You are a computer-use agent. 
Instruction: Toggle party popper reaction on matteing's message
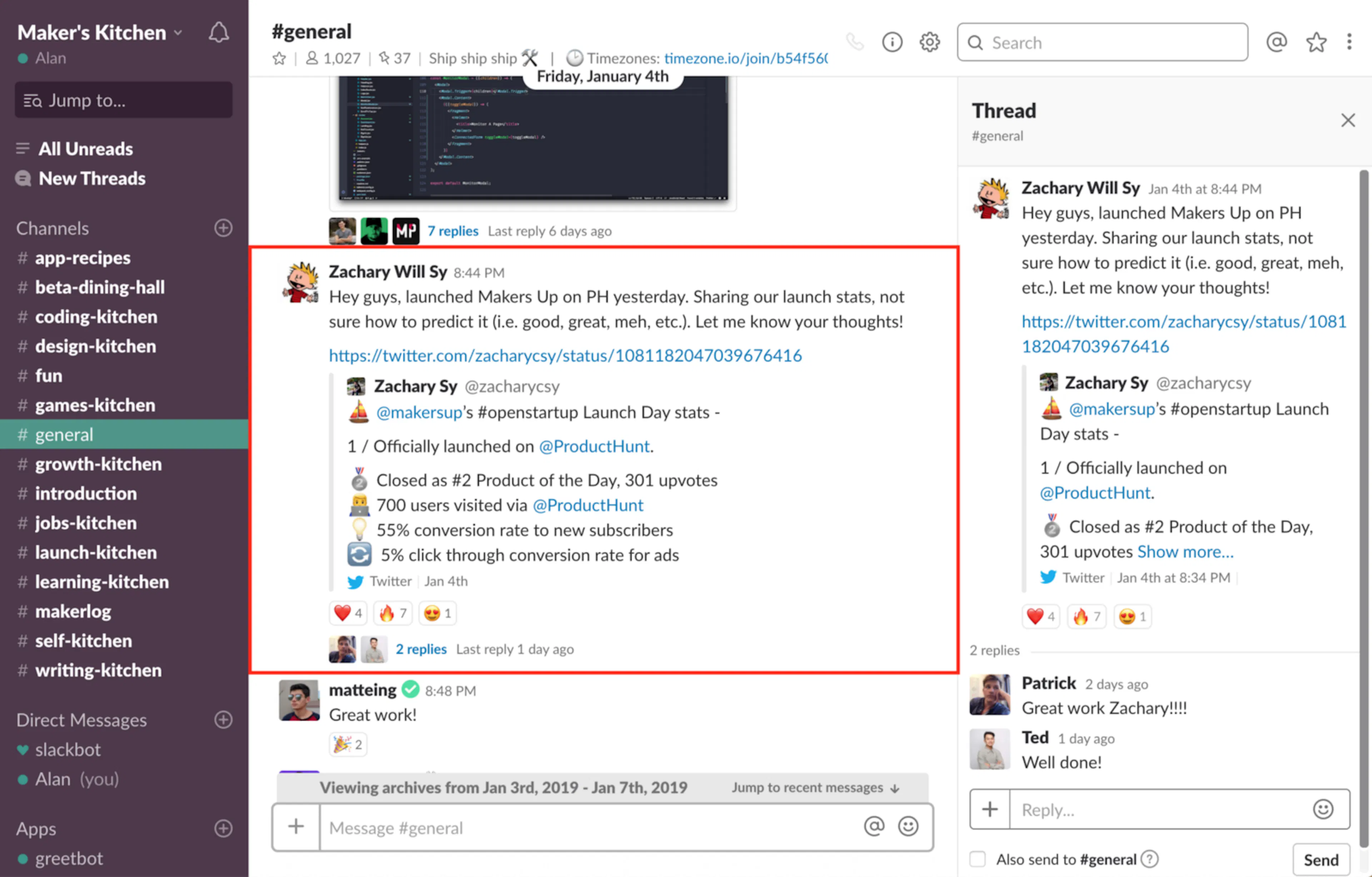[x=348, y=744]
